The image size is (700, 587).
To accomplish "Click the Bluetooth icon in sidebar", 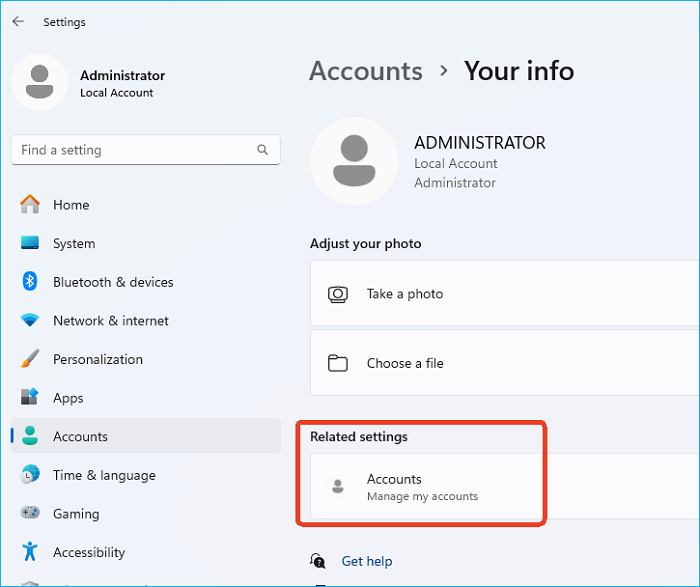I will (x=30, y=282).
